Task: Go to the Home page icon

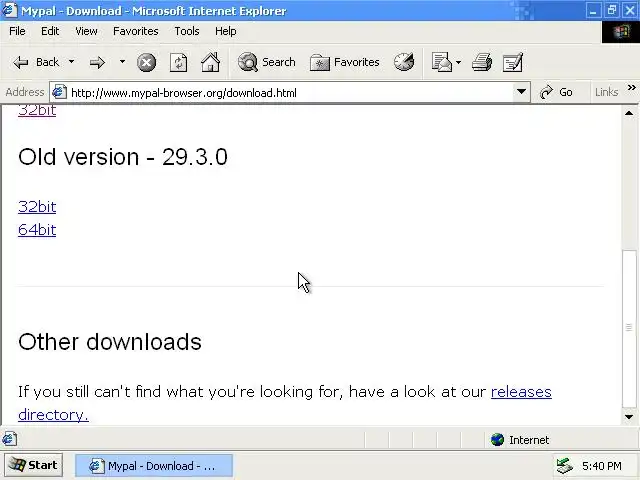Action: (210, 62)
